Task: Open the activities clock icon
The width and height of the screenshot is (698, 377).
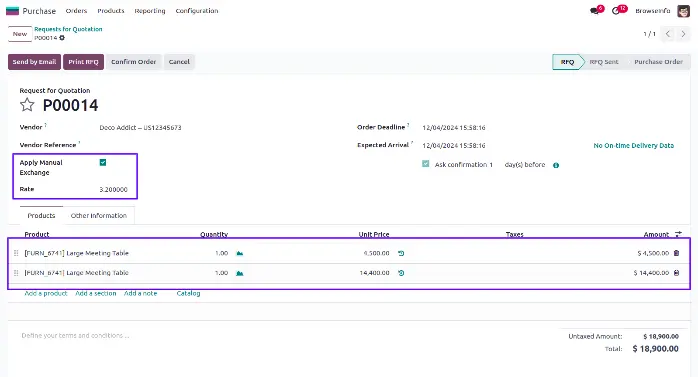Action: (x=616, y=11)
